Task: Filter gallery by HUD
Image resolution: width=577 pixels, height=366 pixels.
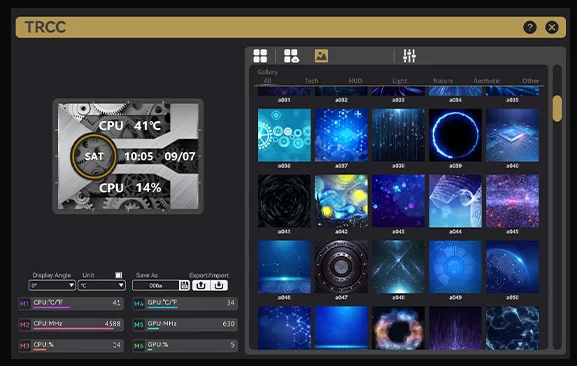Action: (x=355, y=81)
